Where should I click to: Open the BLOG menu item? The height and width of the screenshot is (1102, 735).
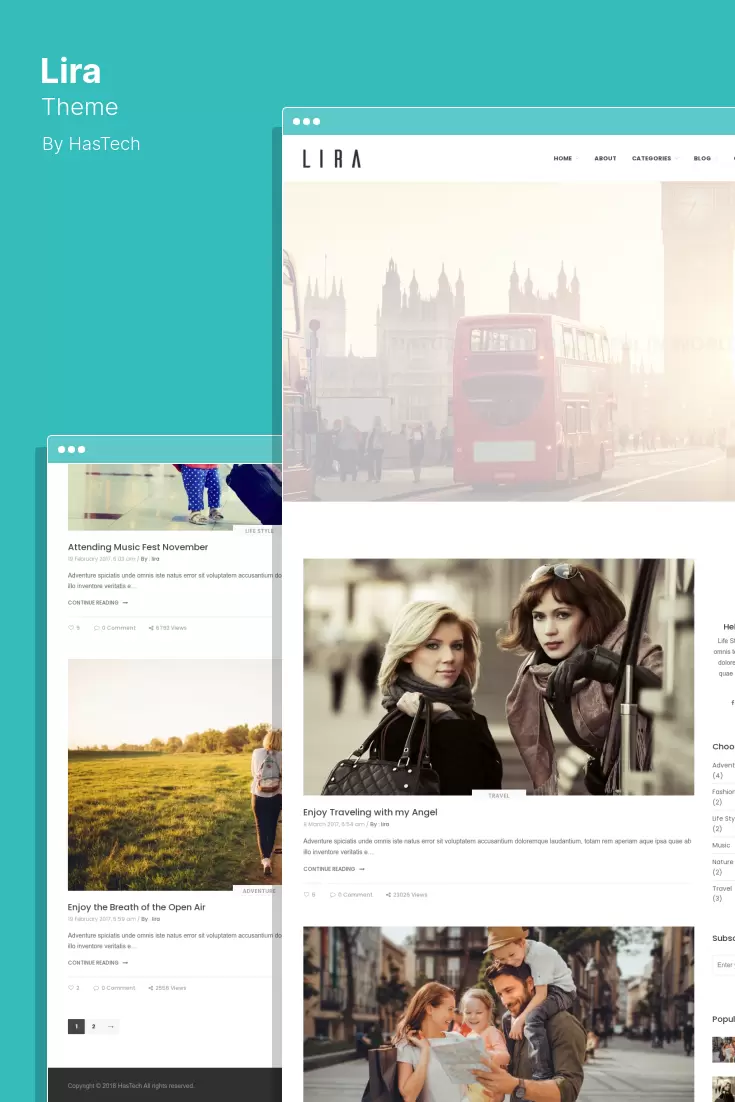pyautogui.click(x=702, y=159)
